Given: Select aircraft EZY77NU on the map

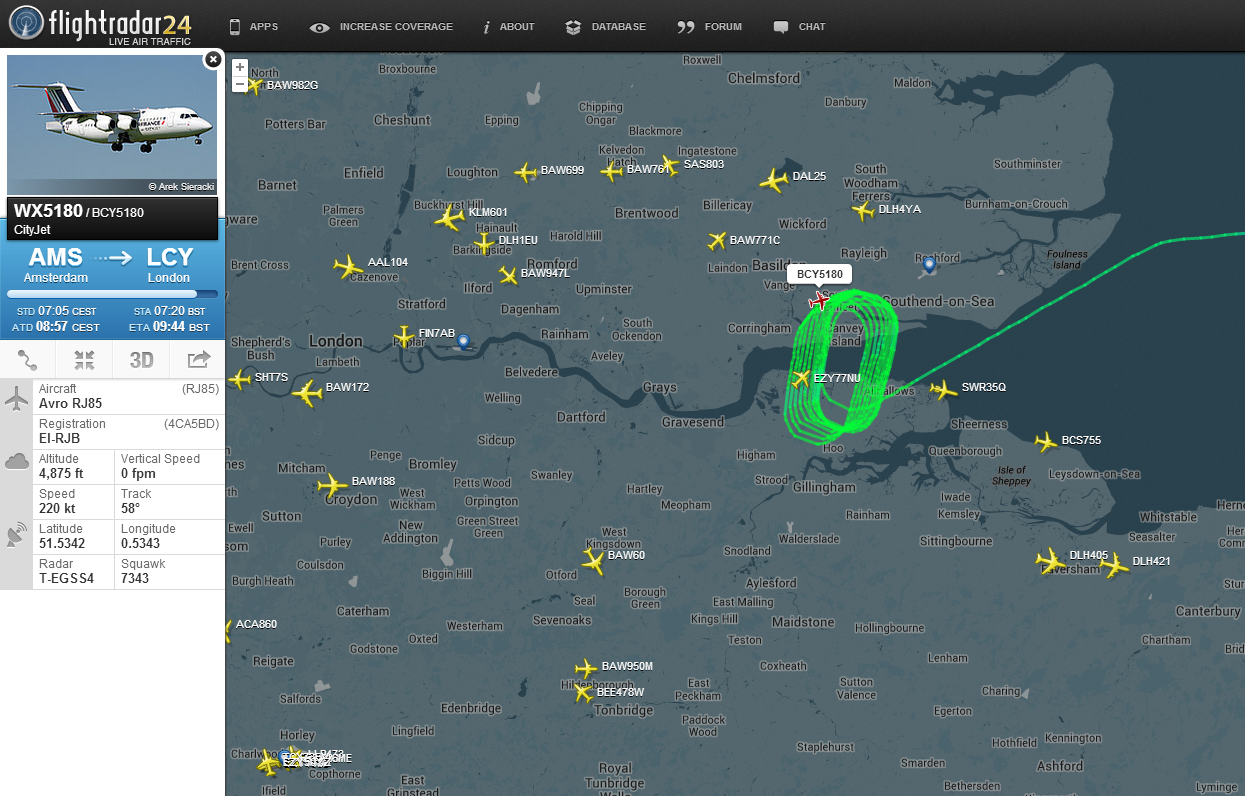Looking at the screenshot, I should pyautogui.click(x=801, y=378).
